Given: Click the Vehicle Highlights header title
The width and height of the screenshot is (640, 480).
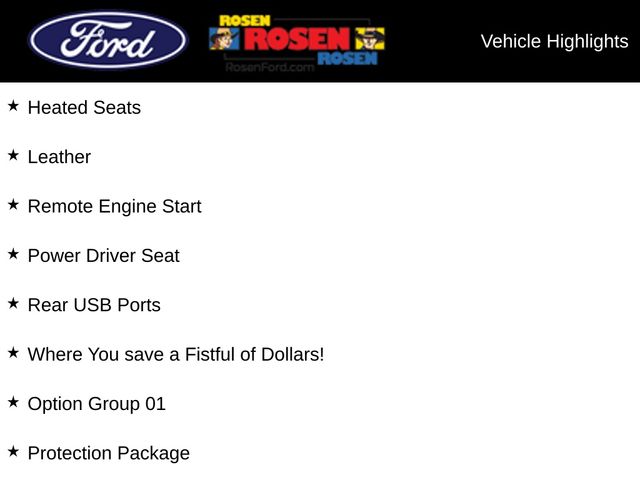Looking at the screenshot, I should coord(554,41).
